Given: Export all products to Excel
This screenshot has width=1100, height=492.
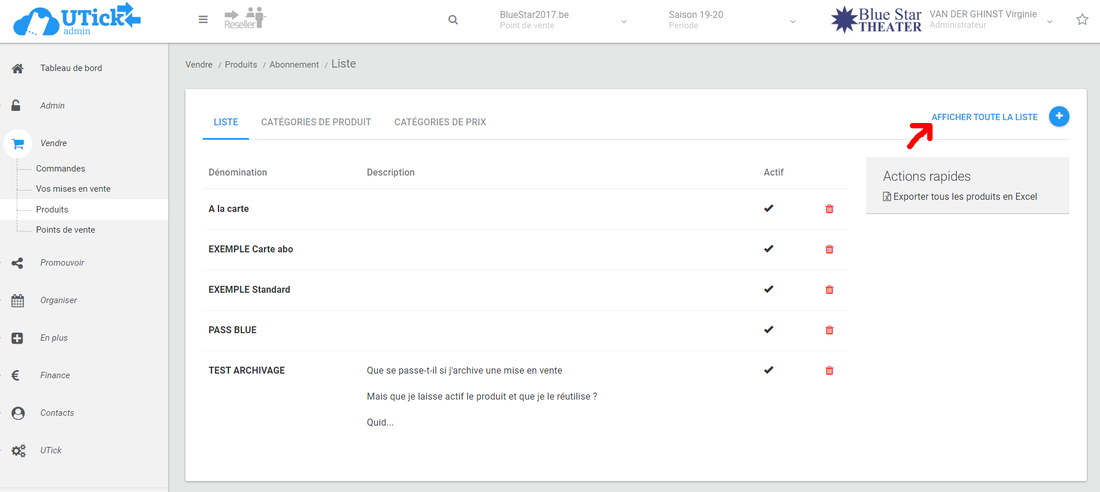Looking at the screenshot, I should click(965, 197).
